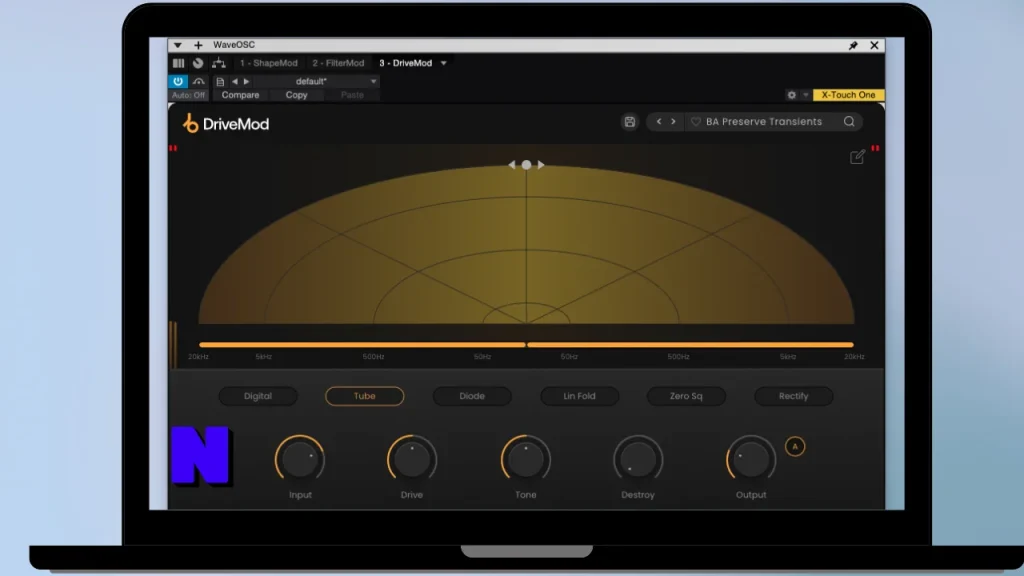Click the Compare button
The width and height of the screenshot is (1024, 576).
[240, 95]
